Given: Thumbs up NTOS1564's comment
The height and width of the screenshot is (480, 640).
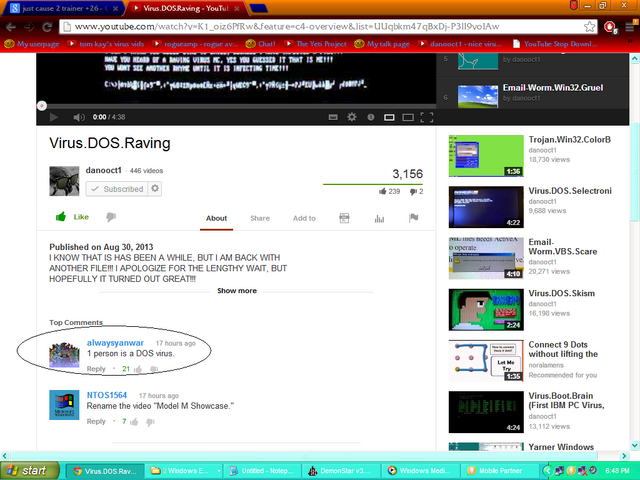Looking at the screenshot, I should click(134, 422).
